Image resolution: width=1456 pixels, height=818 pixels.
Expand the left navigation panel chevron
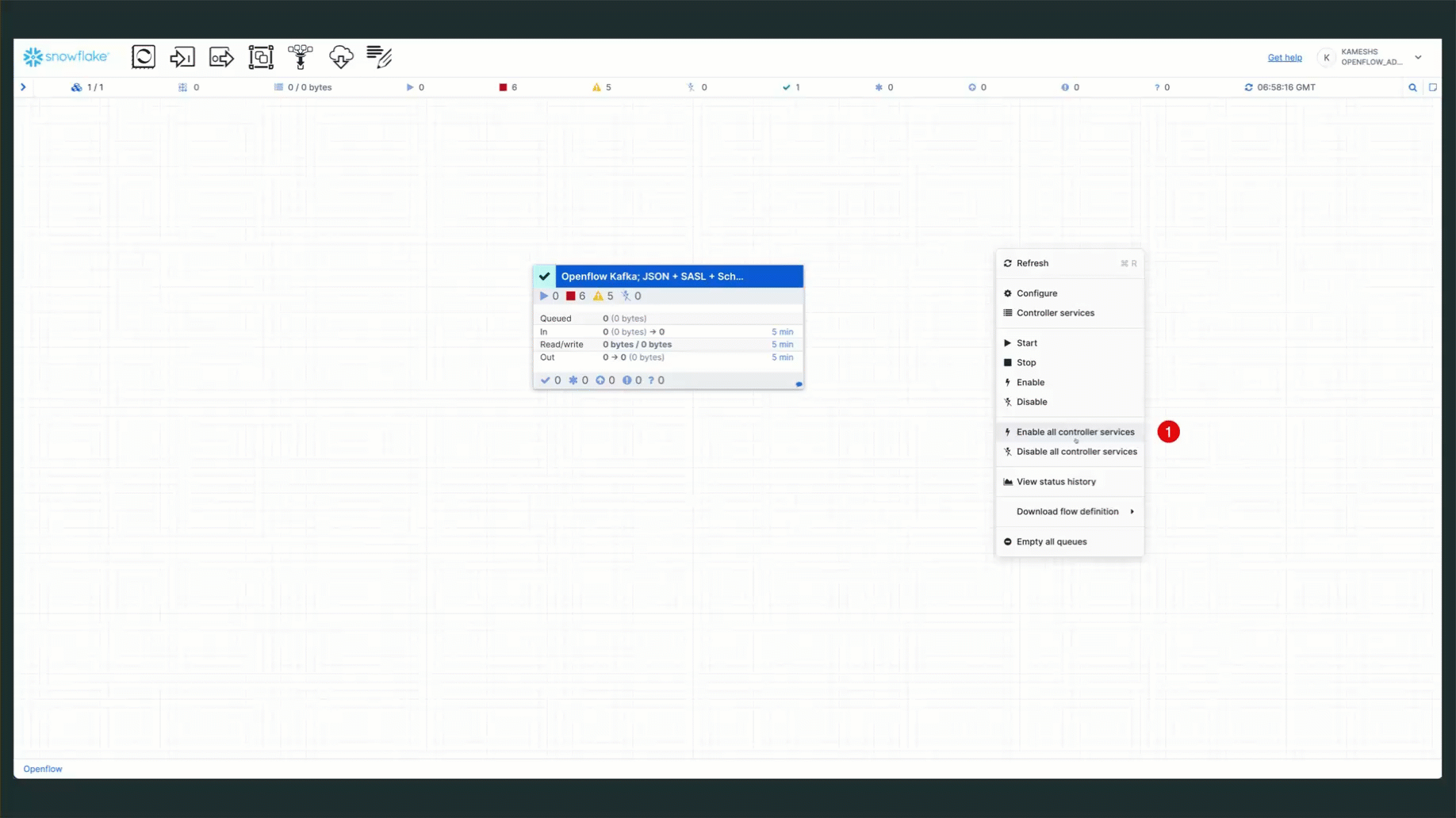point(22,87)
